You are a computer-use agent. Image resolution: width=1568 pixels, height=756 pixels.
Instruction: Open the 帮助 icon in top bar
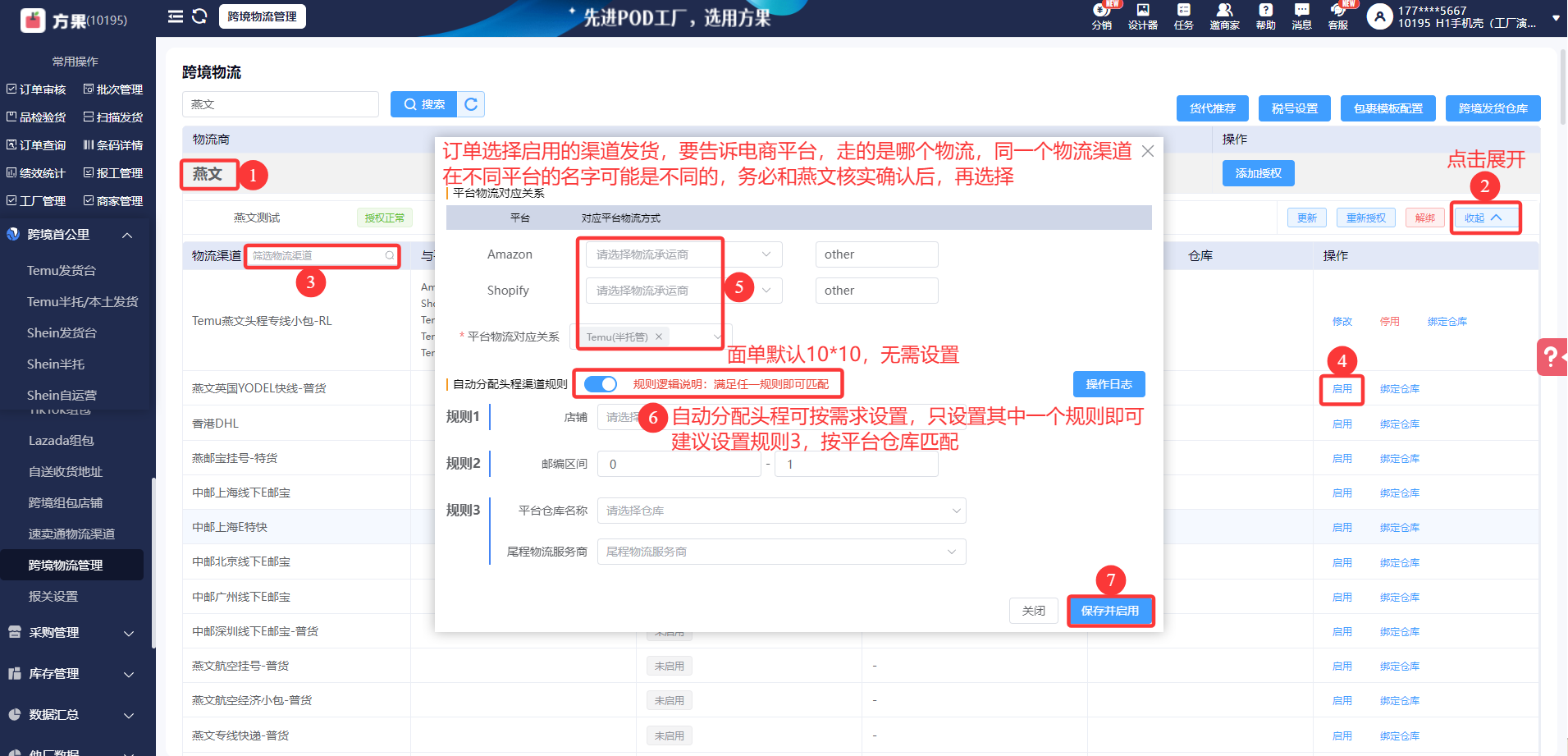[1265, 16]
